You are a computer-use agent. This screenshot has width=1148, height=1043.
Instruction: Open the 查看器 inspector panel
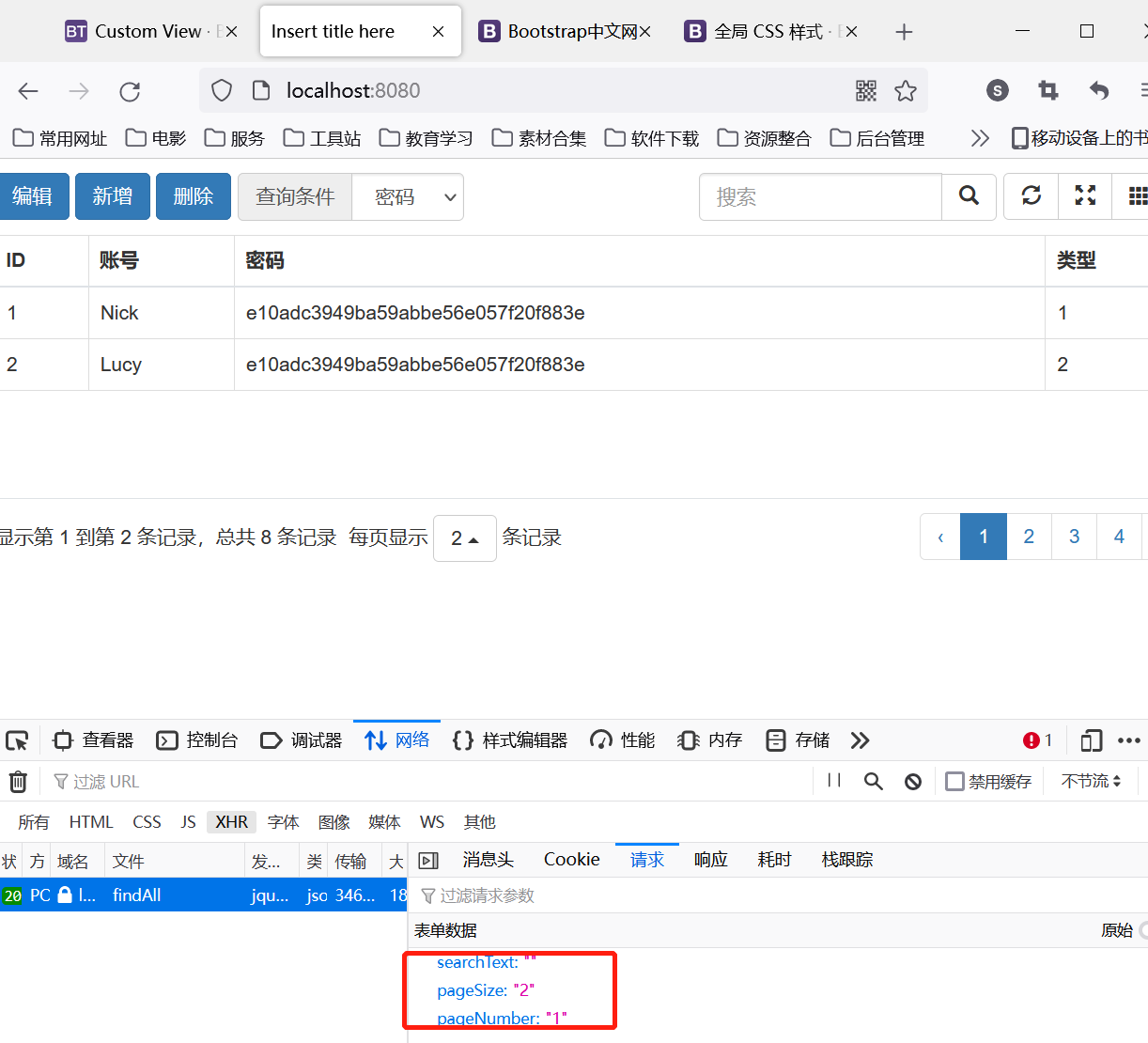point(93,740)
